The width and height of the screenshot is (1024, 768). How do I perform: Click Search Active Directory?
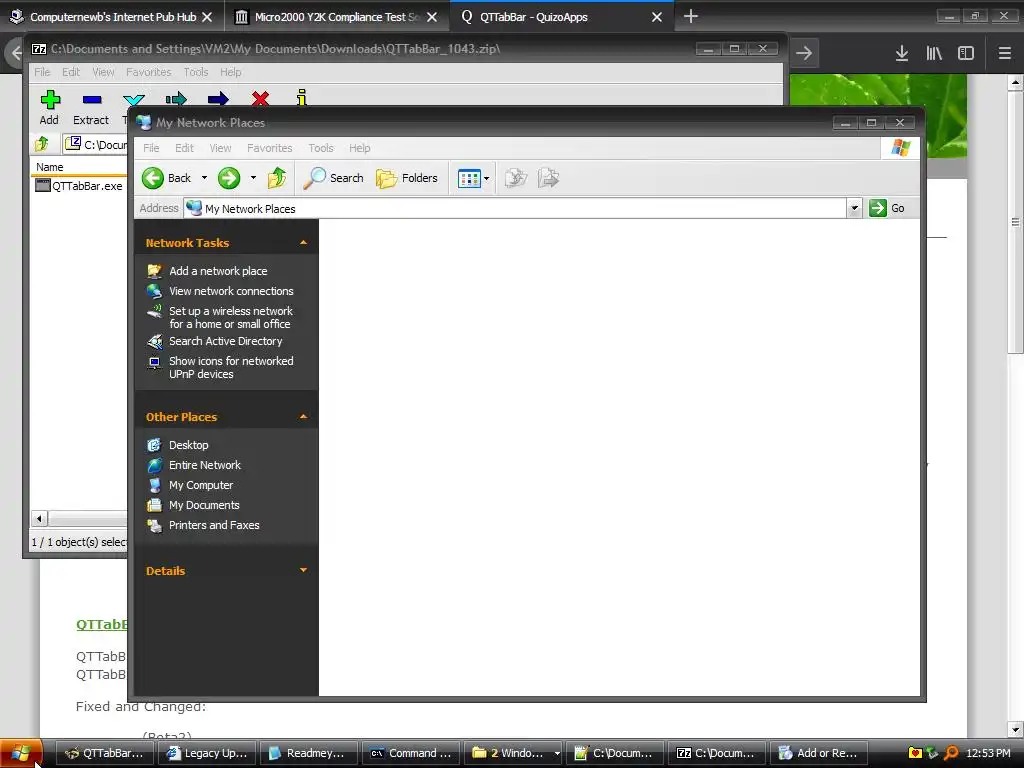pyautogui.click(x=225, y=341)
